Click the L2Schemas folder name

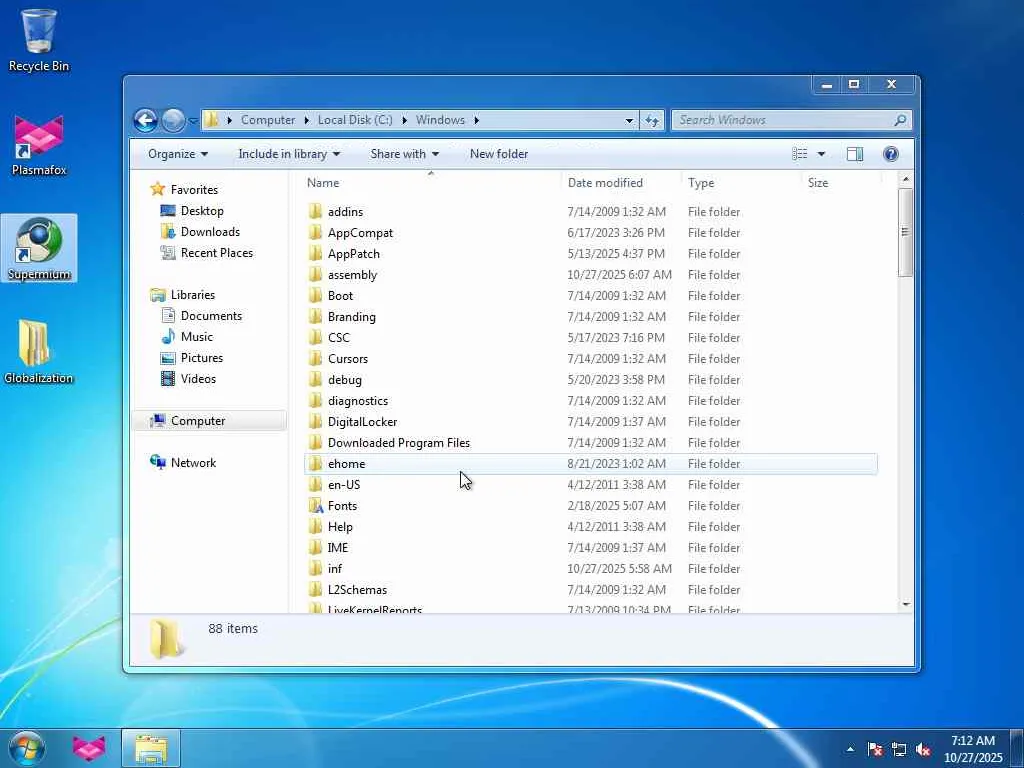357,590
